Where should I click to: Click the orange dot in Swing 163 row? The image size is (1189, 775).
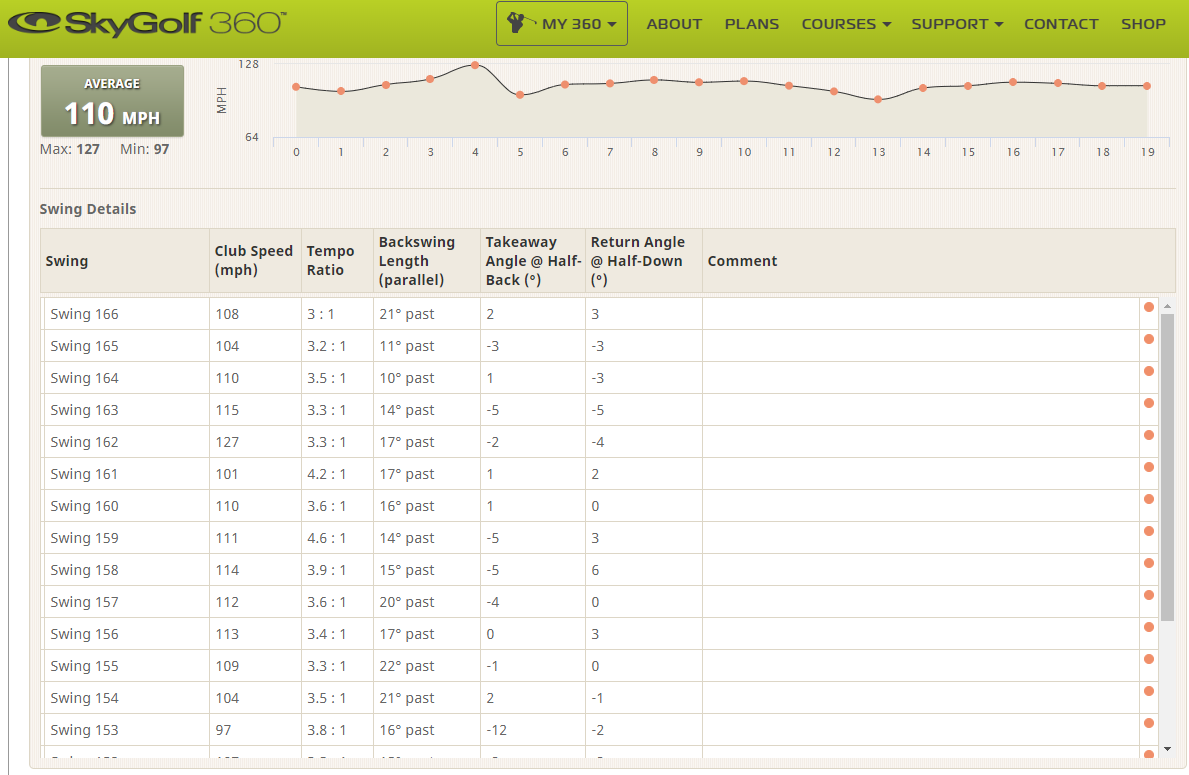click(1149, 403)
